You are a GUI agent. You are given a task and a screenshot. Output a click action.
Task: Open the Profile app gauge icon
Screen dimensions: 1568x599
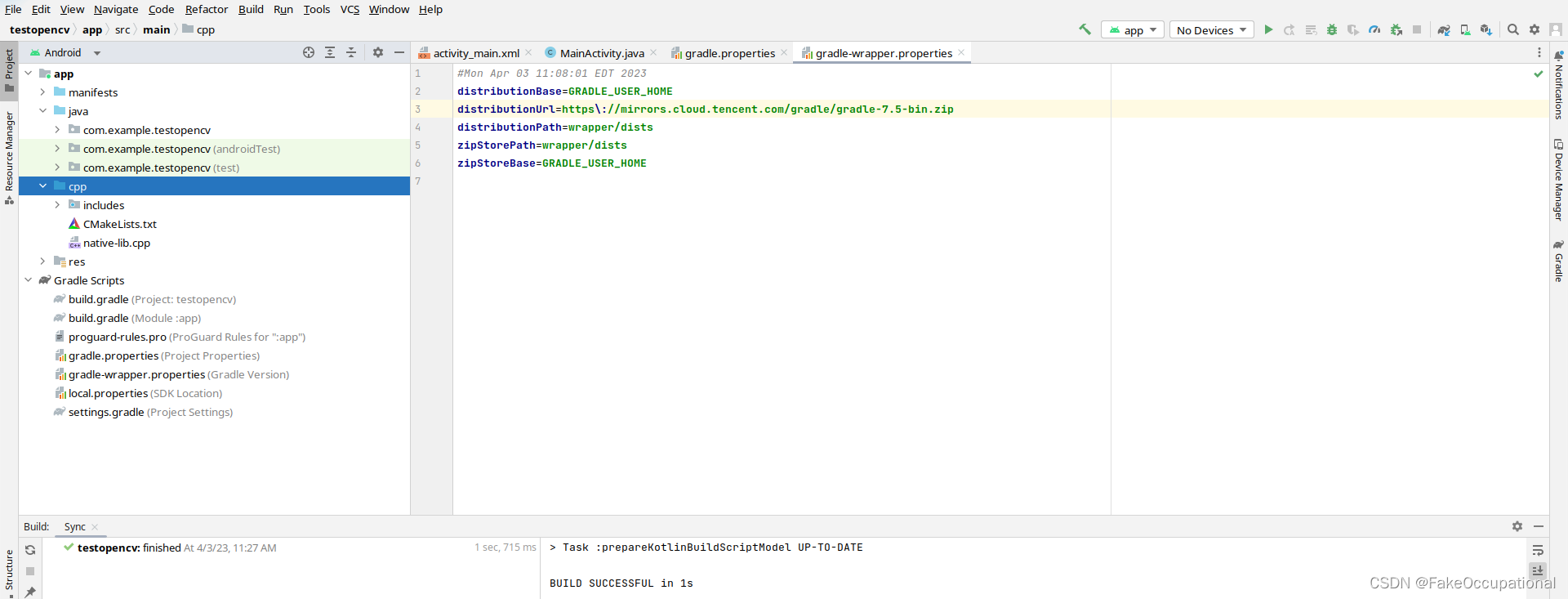(1374, 29)
